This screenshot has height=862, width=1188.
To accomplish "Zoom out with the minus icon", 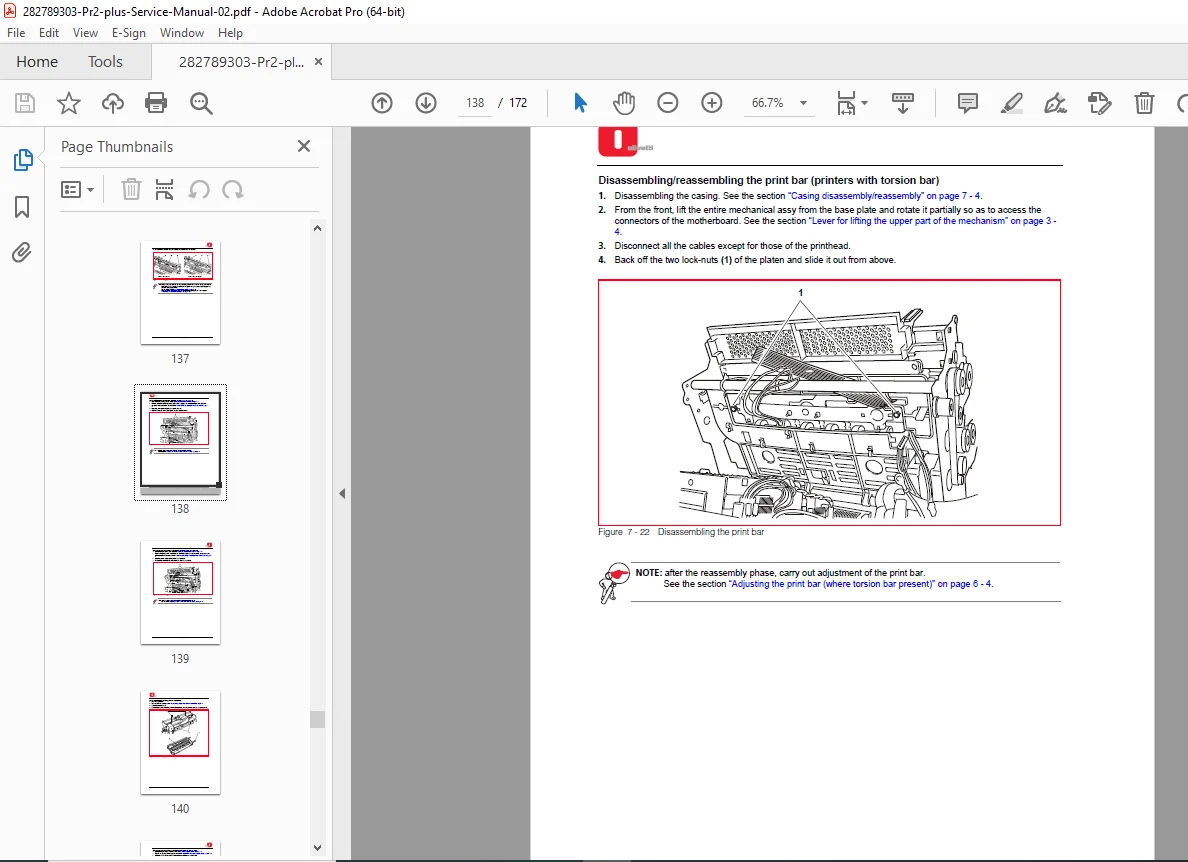I will pos(667,103).
